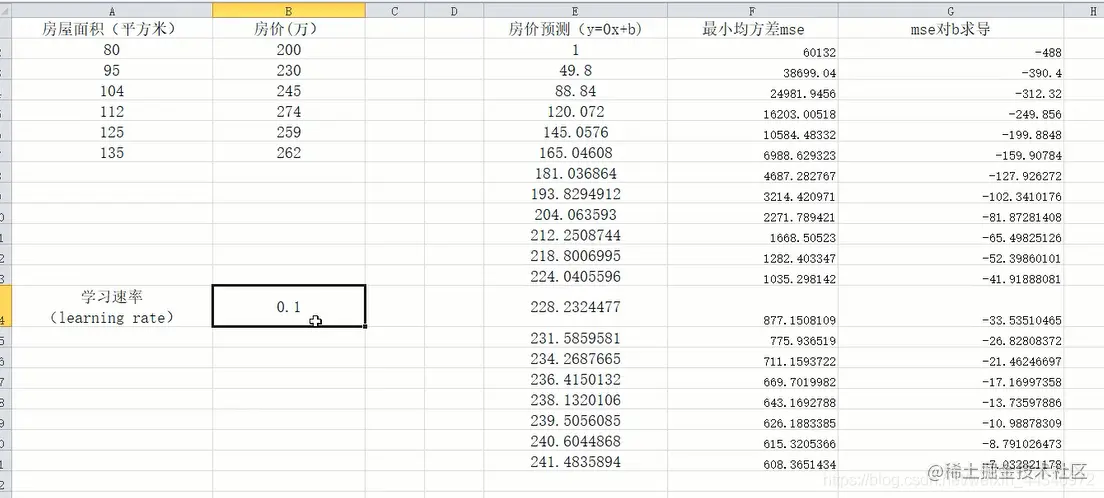The image size is (1104, 498).
Task: Click the 房价预测（y=0x+b) header cell
Action: [575, 29]
